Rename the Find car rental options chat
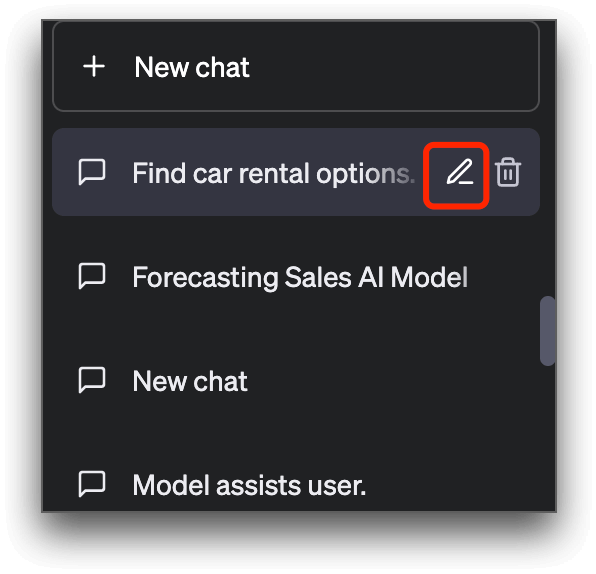The width and height of the screenshot is (596, 574). click(460, 172)
